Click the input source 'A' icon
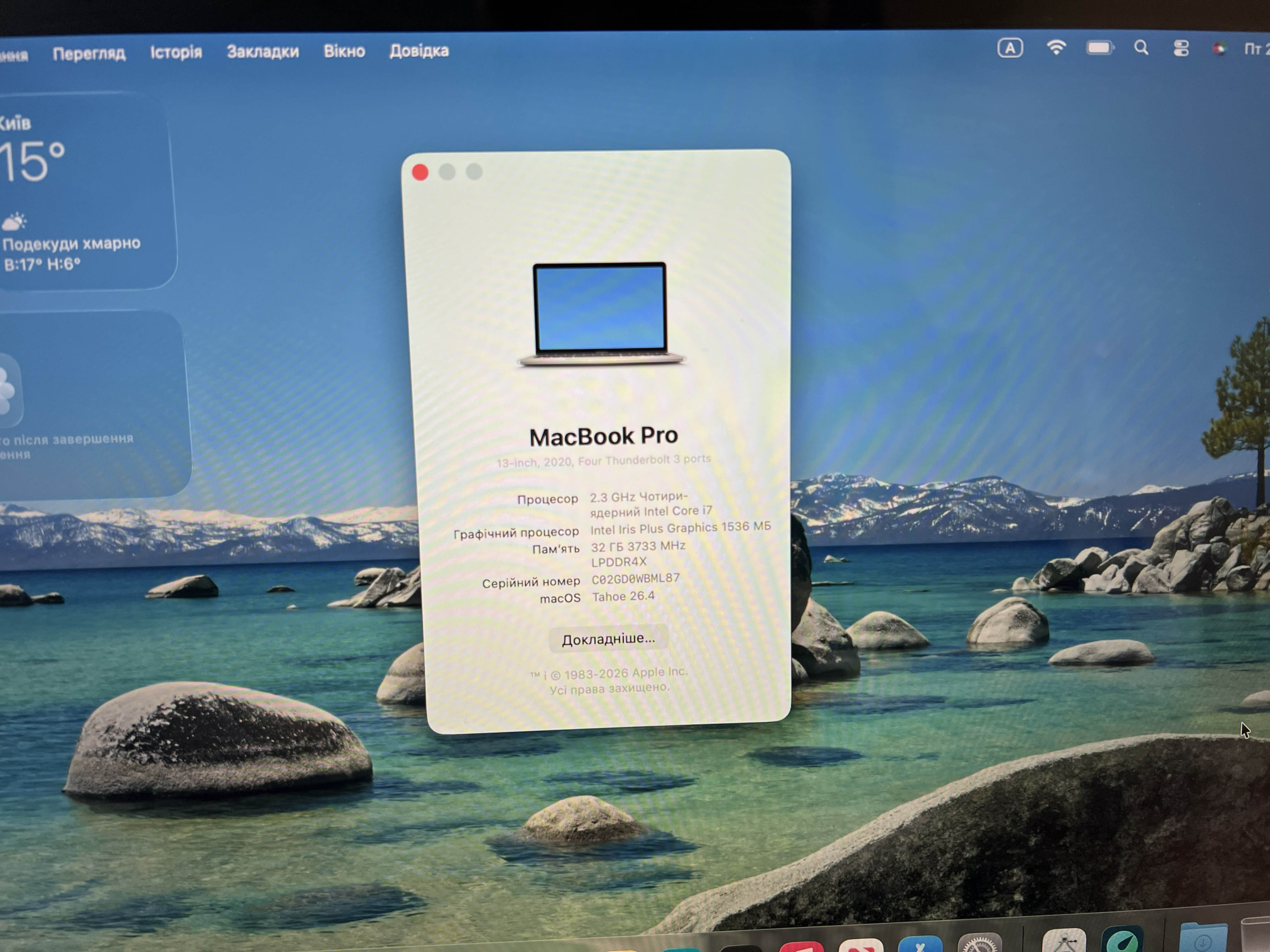The width and height of the screenshot is (1270, 952). (1010, 48)
